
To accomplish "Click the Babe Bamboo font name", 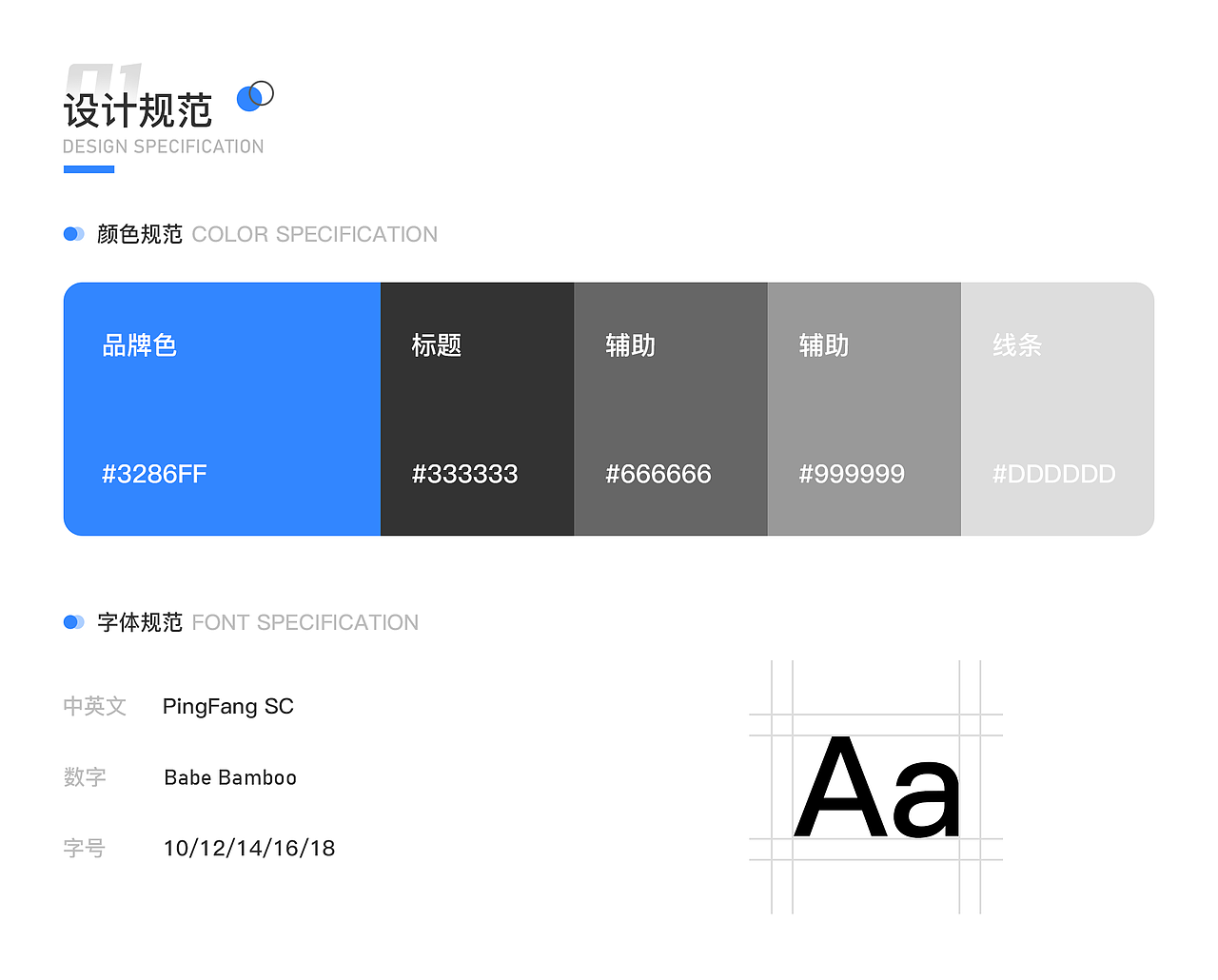I will click(230, 777).
